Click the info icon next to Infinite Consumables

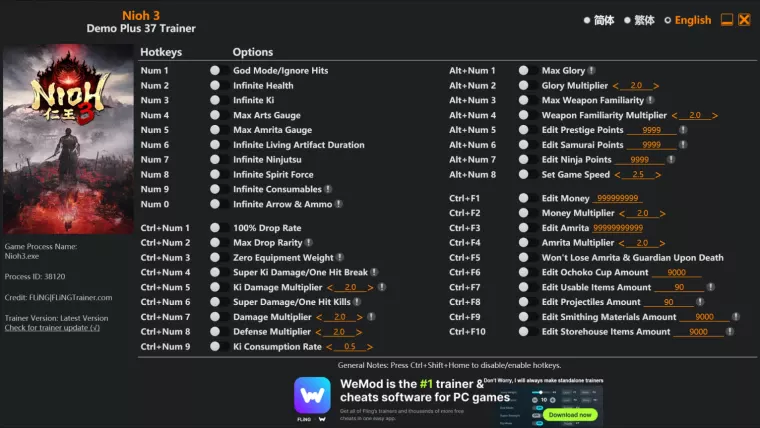pos(328,189)
